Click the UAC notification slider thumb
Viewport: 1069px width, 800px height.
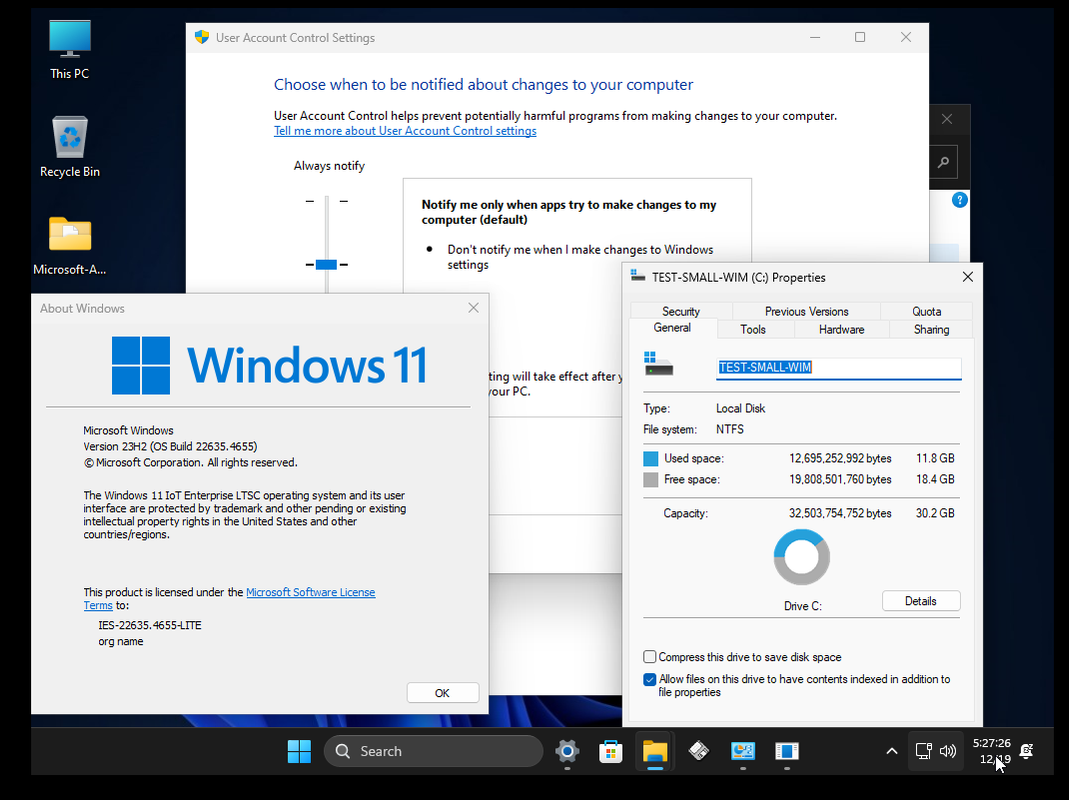[326, 265]
